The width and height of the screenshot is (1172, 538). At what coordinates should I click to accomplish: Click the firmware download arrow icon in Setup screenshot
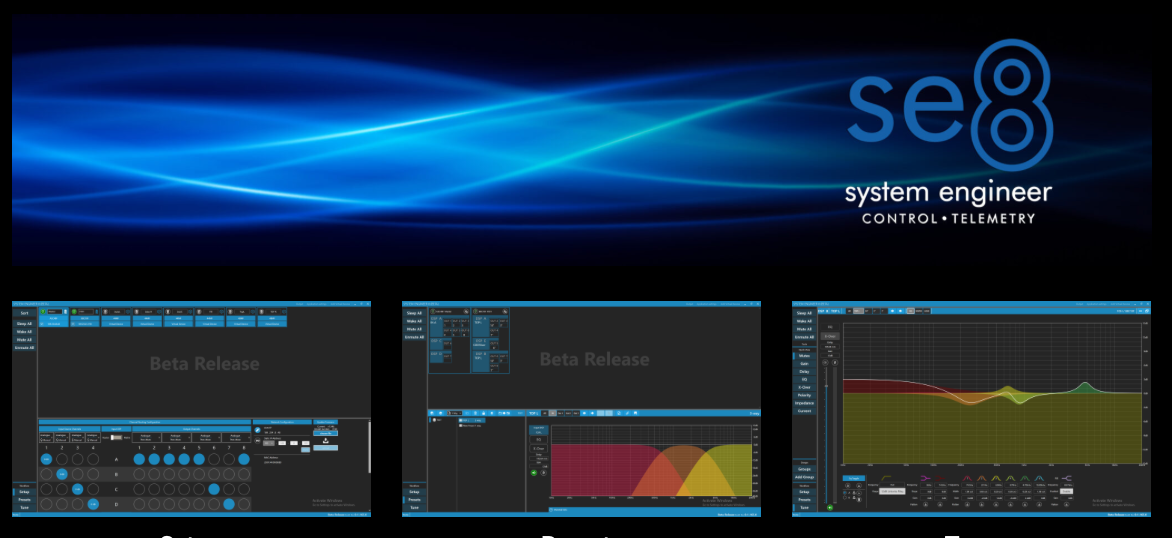[326, 440]
